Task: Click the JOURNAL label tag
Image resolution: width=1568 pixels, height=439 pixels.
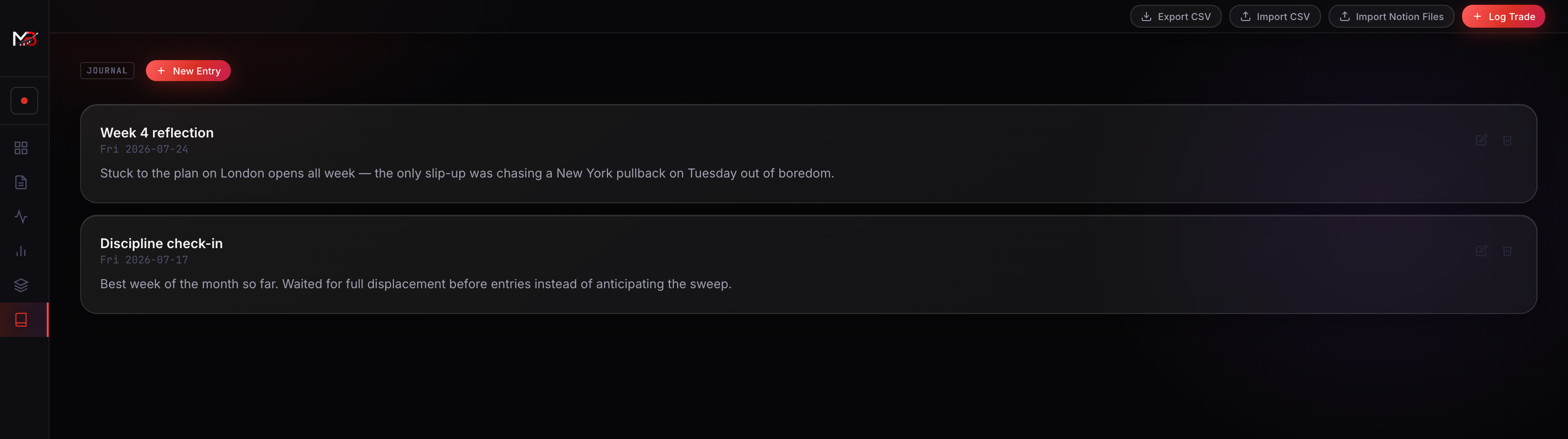Action: click(x=107, y=71)
